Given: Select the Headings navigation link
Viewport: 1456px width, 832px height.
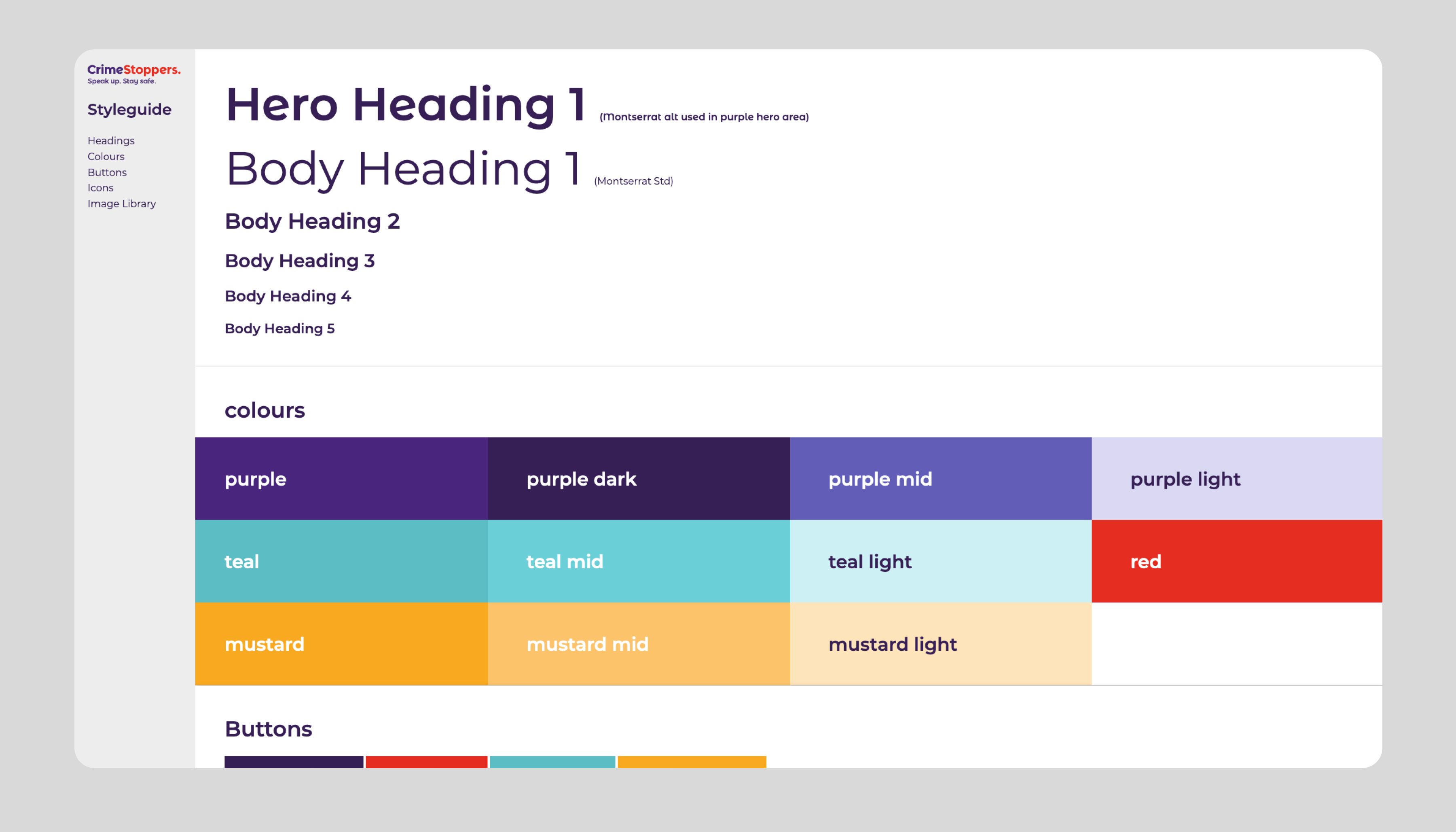Looking at the screenshot, I should 110,141.
